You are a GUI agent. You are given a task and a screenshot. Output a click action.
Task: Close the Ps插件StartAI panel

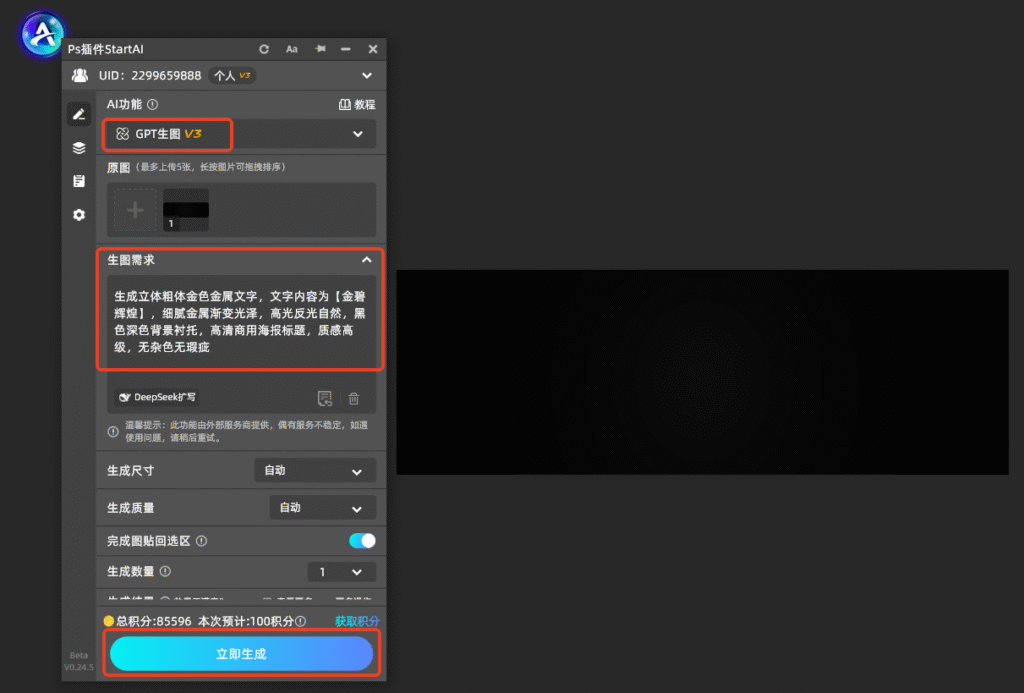pyautogui.click(x=373, y=49)
